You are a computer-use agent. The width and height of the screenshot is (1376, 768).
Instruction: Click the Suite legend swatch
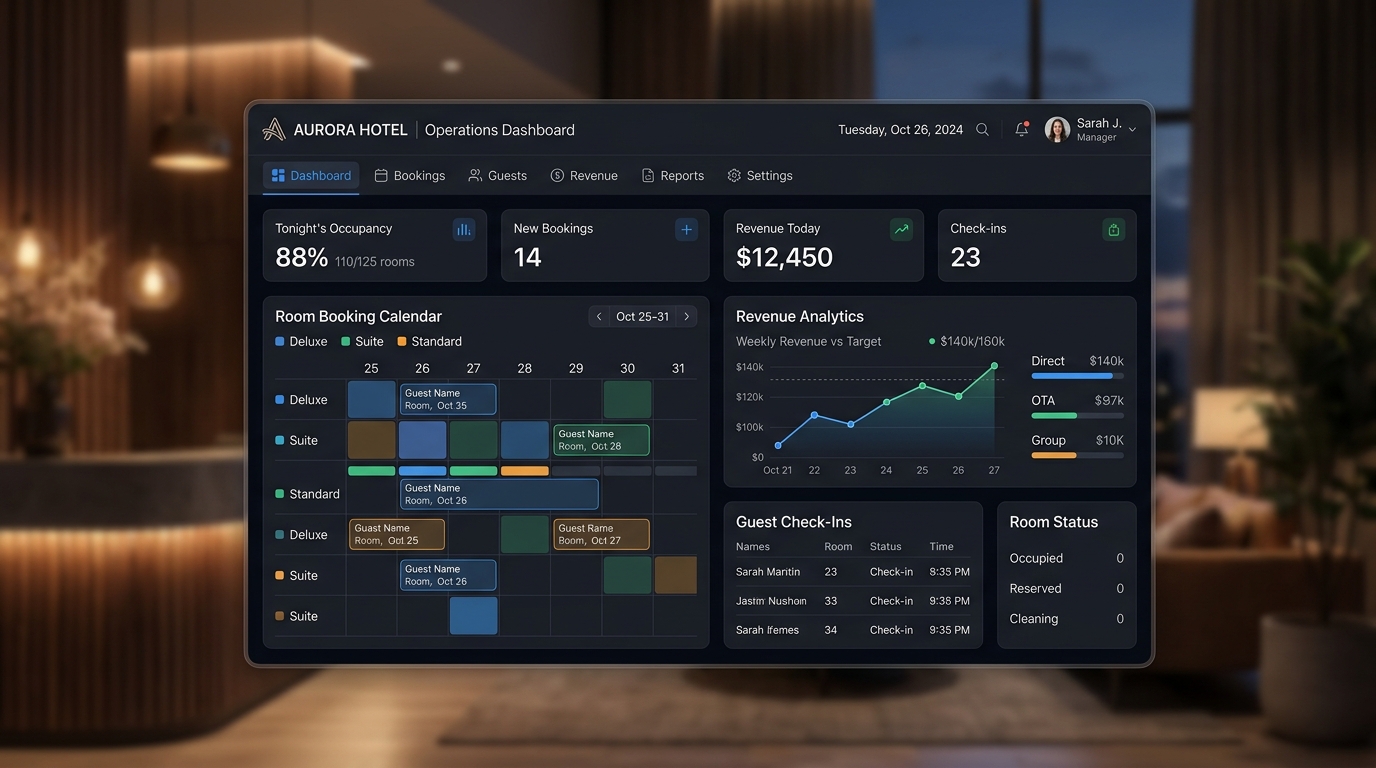tap(346, 341)
